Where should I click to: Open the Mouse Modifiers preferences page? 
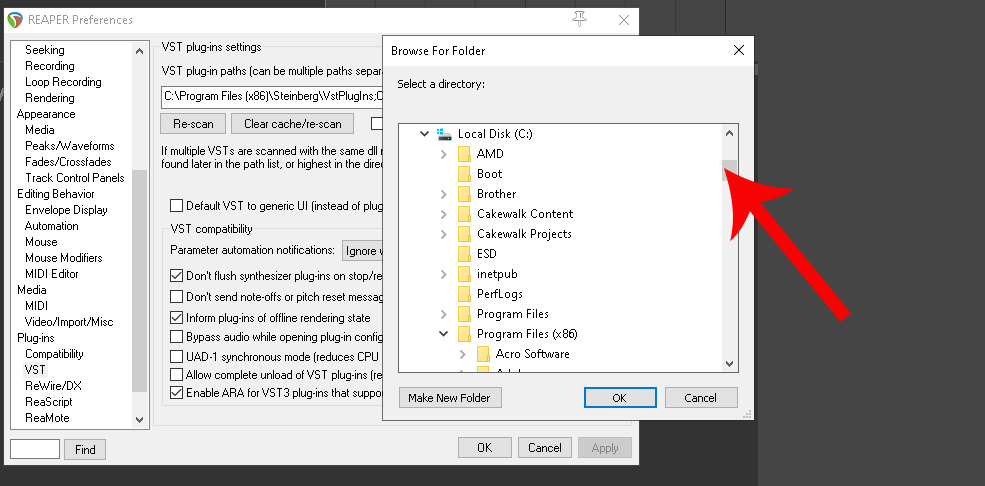[63, 257]
